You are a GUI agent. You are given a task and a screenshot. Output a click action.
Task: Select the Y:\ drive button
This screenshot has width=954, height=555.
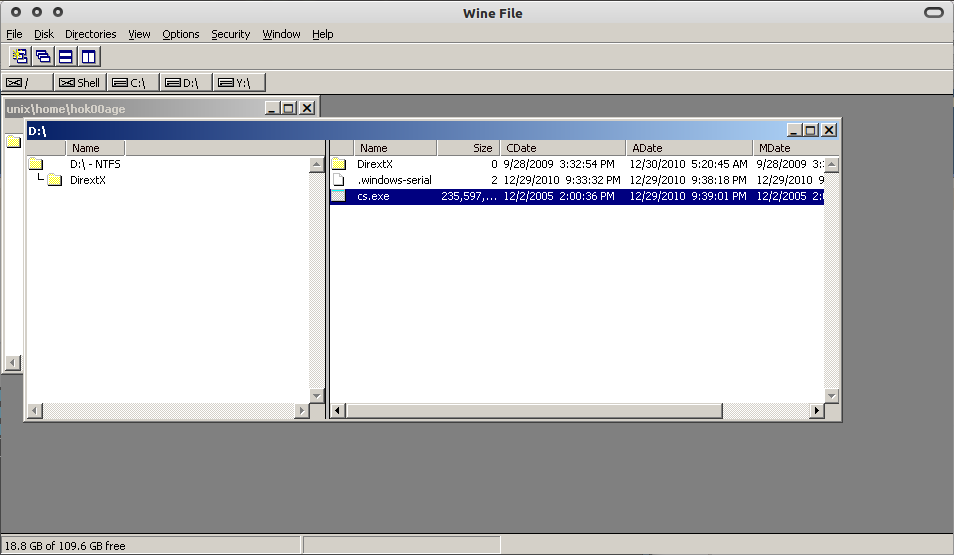(x=239, y=83)
